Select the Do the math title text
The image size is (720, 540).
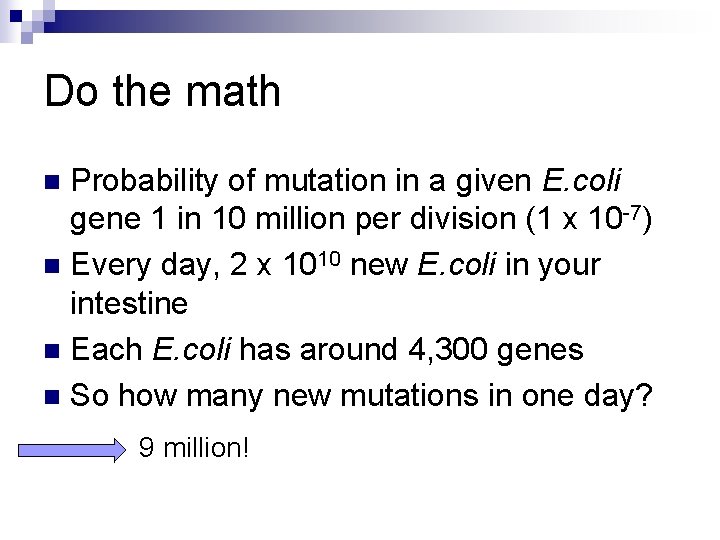click(x=163, y=92)
